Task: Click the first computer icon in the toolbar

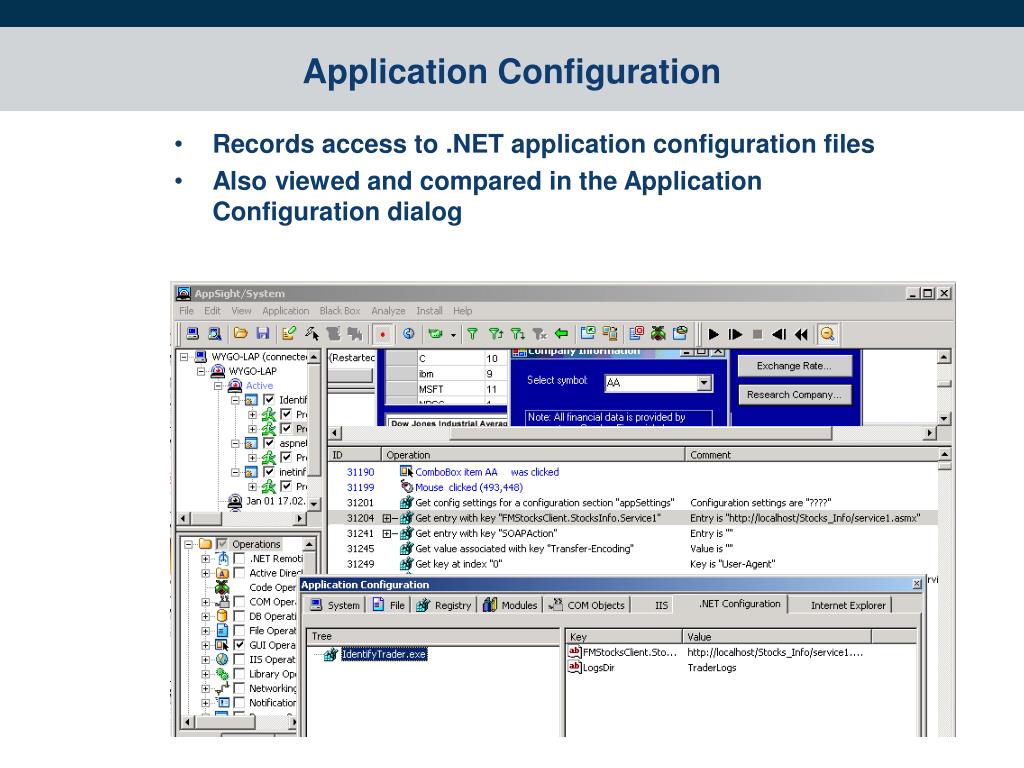Action: 192,334
